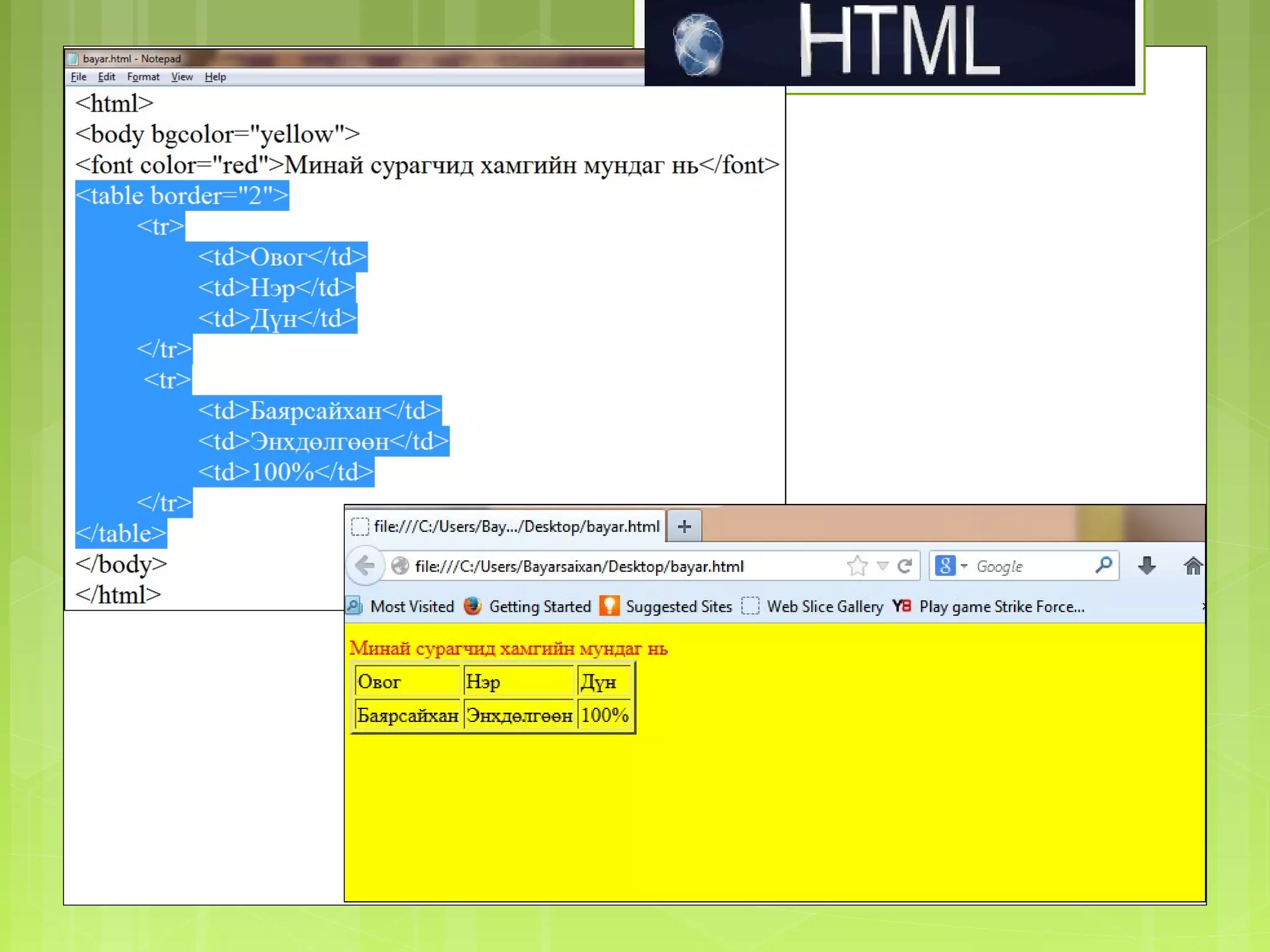The width and height of the screenshot is (1270, 952).
Task: Open the Getting Started bookmark
Action: pyautogui.click(x=540, y=607)
